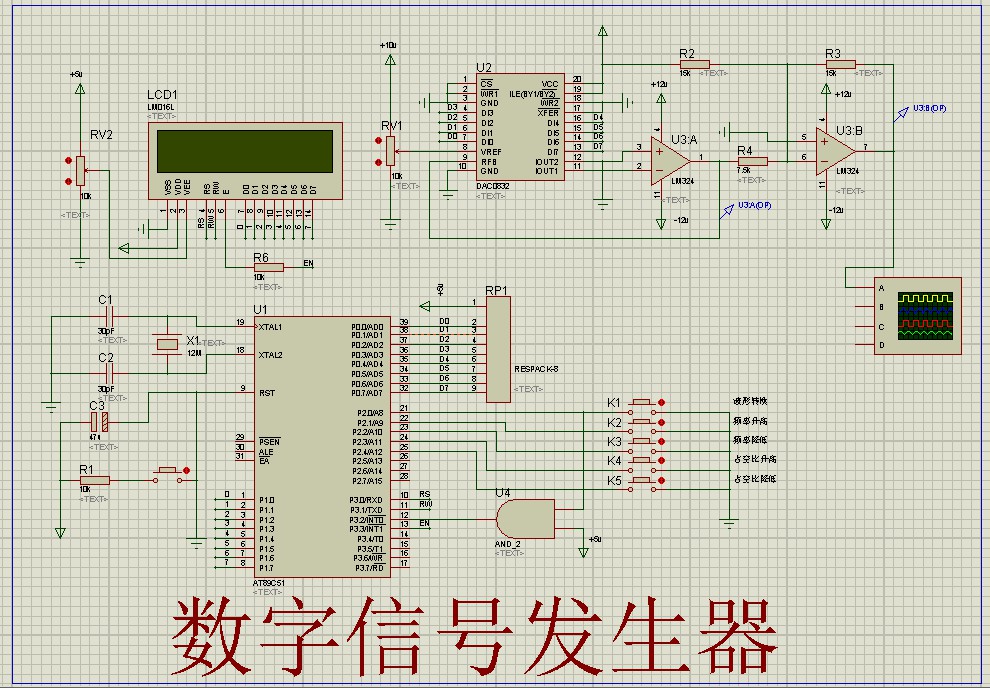This screenshot has width=990, height=688.
Task: Select the RV1 potentiometer body
Action: click(x=390, y=151)
